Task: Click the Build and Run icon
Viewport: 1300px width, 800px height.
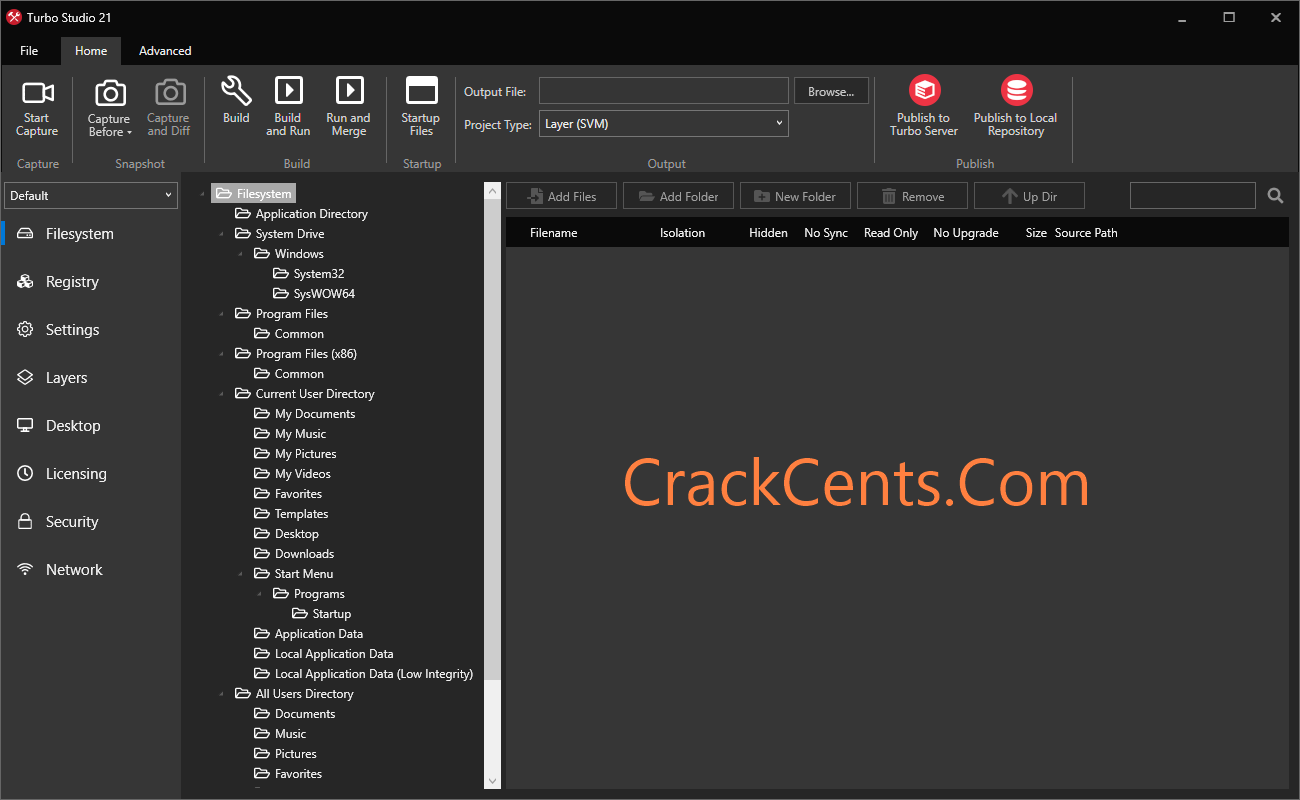Action: (288, 91)
